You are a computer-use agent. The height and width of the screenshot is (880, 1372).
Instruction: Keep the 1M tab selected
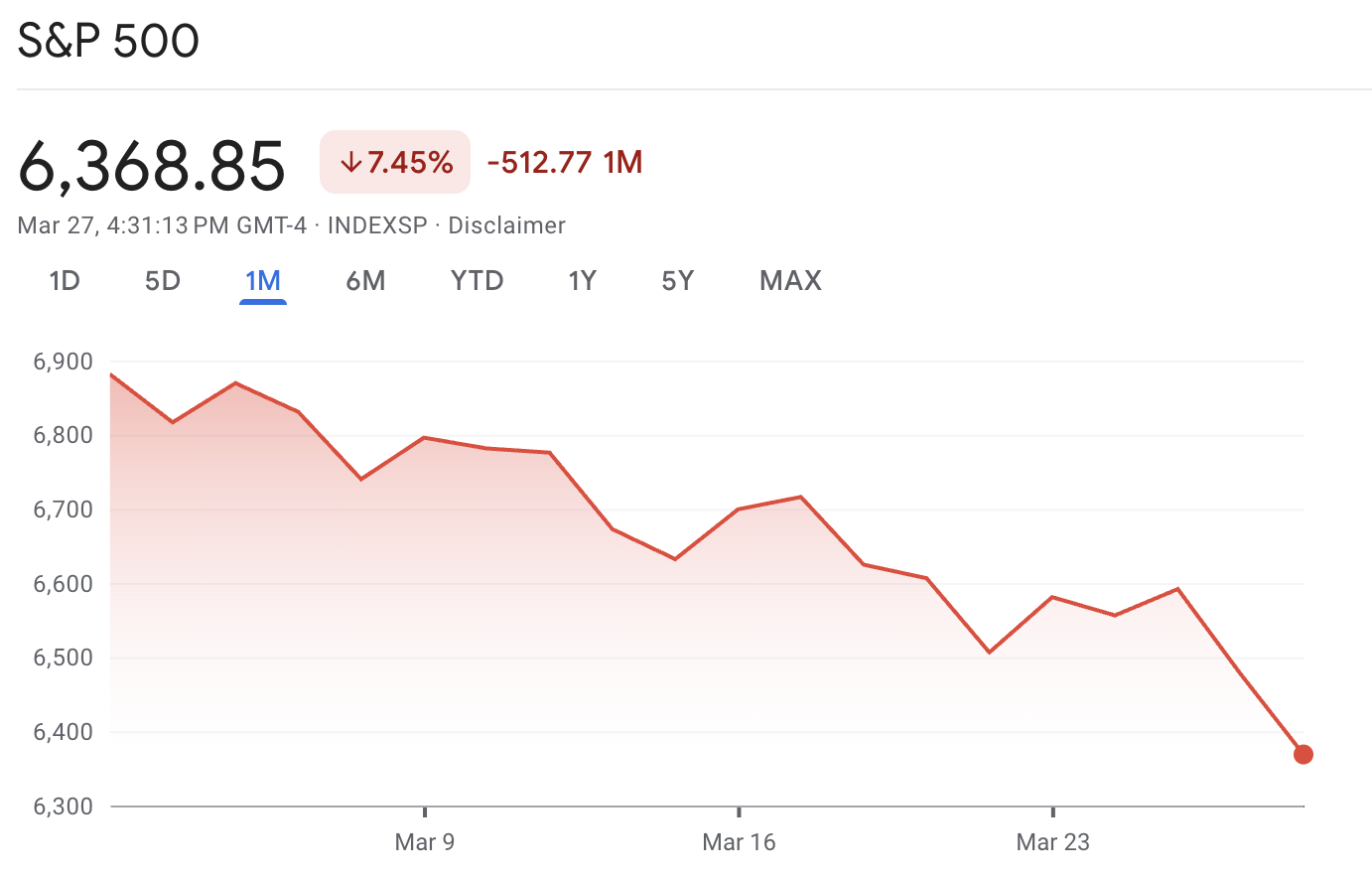pos(262,281)
